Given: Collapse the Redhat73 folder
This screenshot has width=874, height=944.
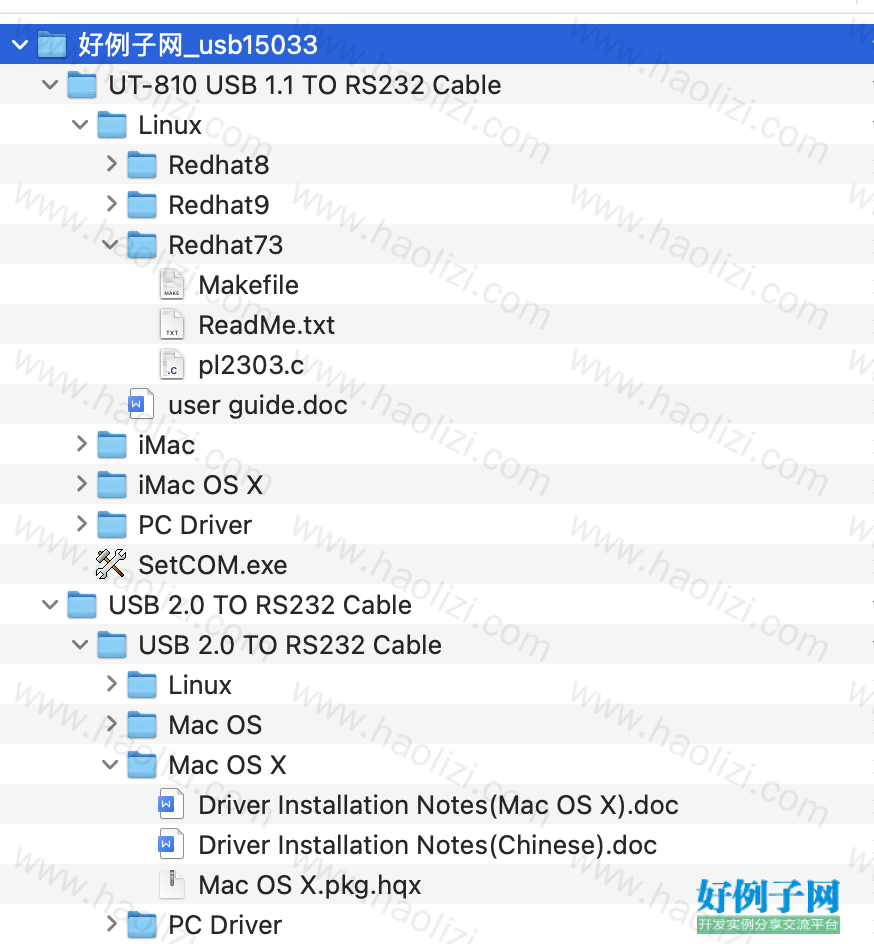Looking at the screenshot, I should (110, 245).
